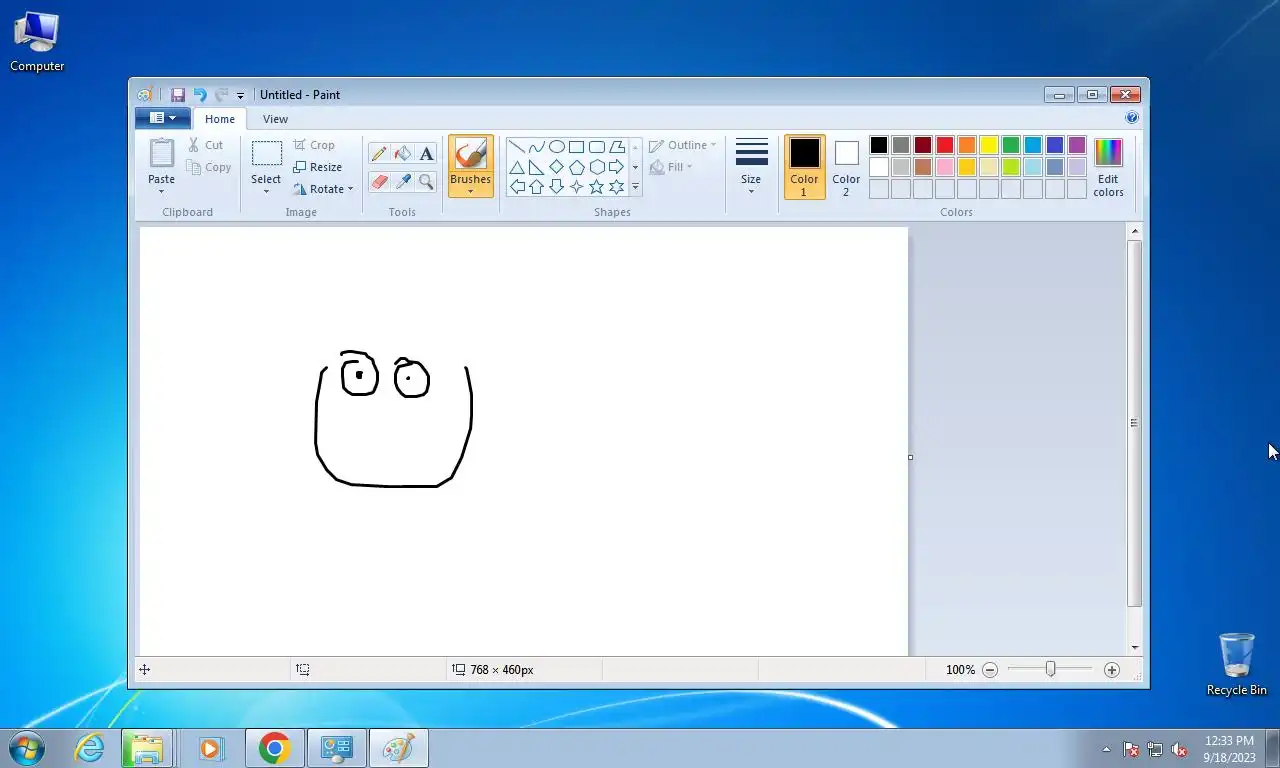Click the volume speaker tray icon
The image size is (1280, 768).
pos(1179,749)
